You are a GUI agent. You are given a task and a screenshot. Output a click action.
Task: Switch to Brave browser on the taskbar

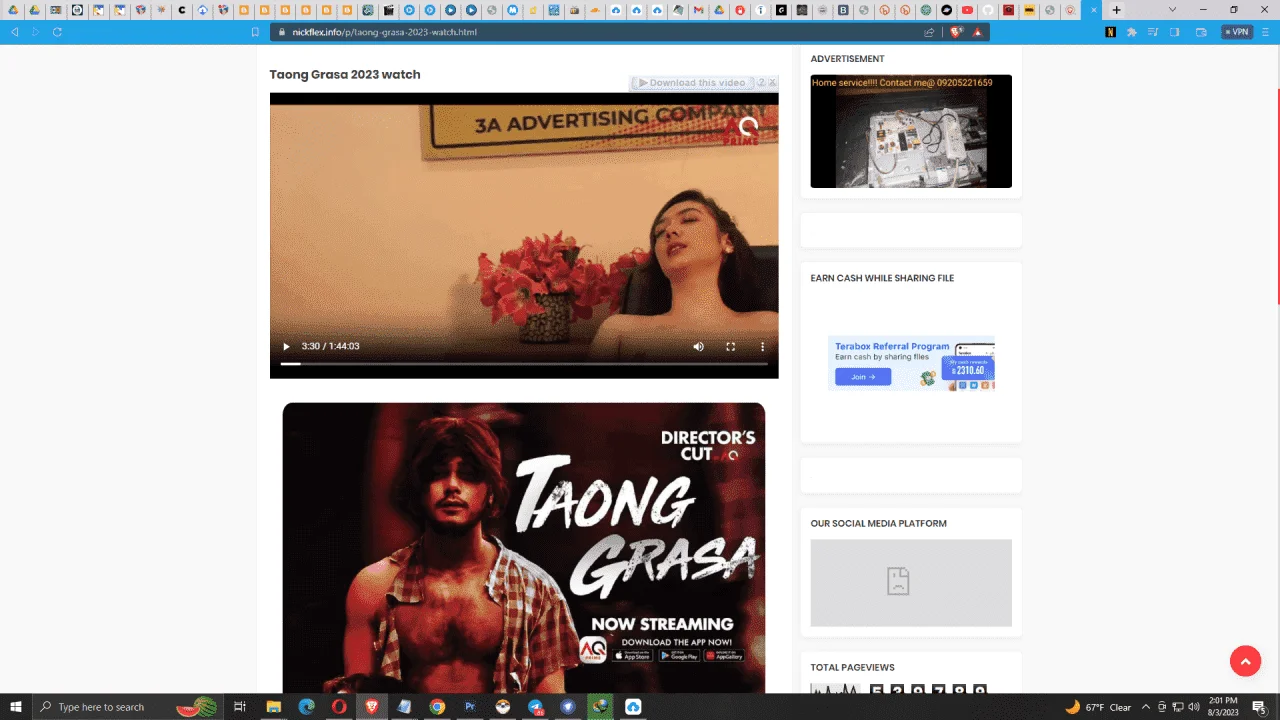pos(372,707)
